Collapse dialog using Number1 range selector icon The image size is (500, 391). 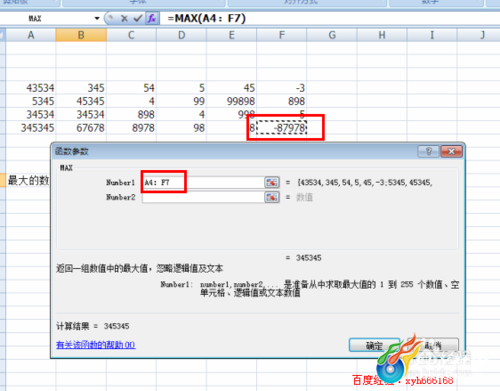coord(272,182)
